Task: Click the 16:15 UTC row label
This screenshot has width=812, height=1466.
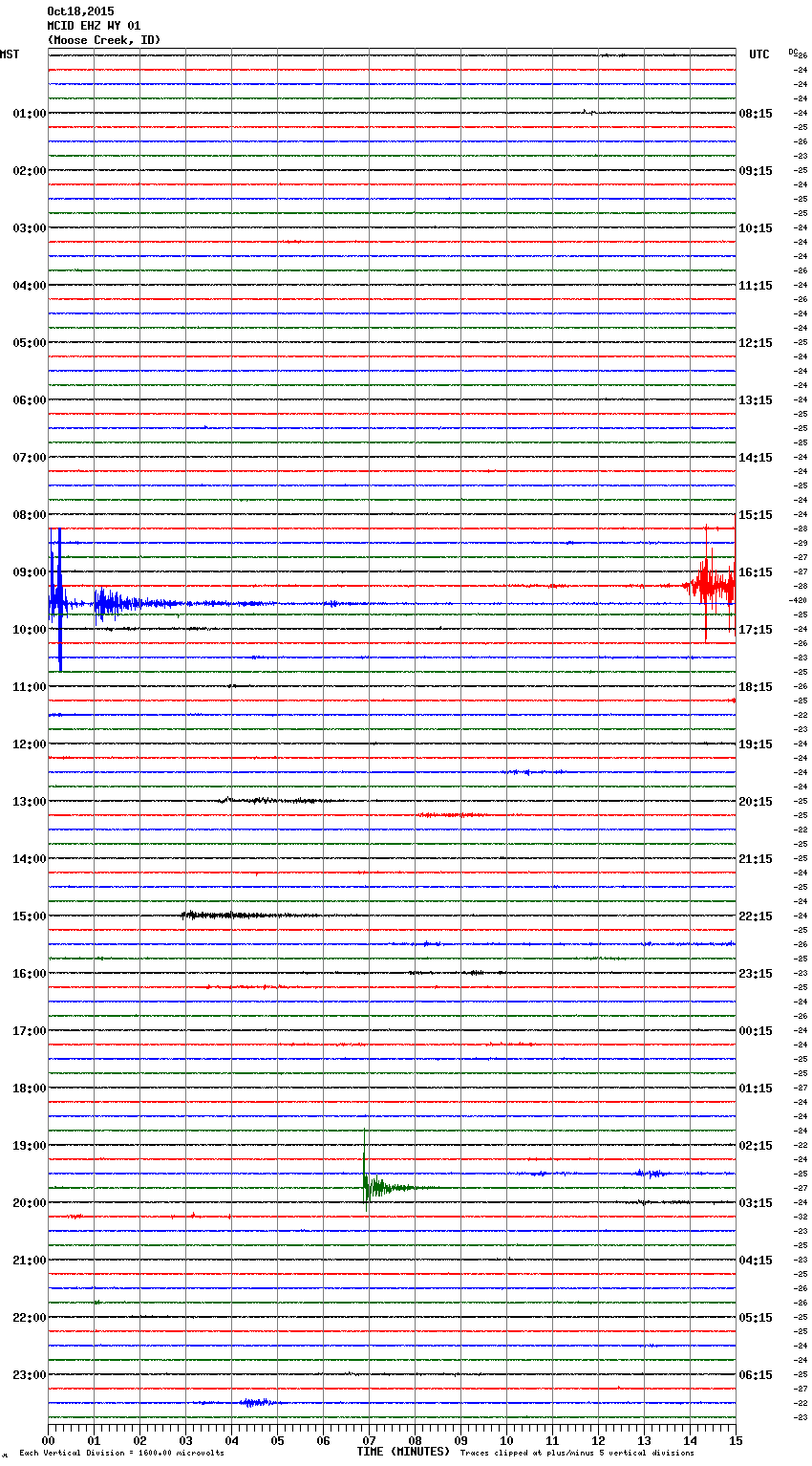Action: pyautogui.click(x=756, y=571)
